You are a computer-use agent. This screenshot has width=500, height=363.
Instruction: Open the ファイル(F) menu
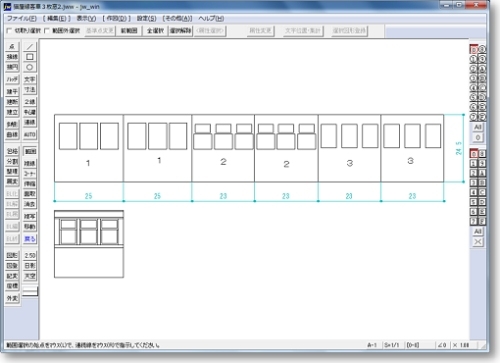point(22,18)
